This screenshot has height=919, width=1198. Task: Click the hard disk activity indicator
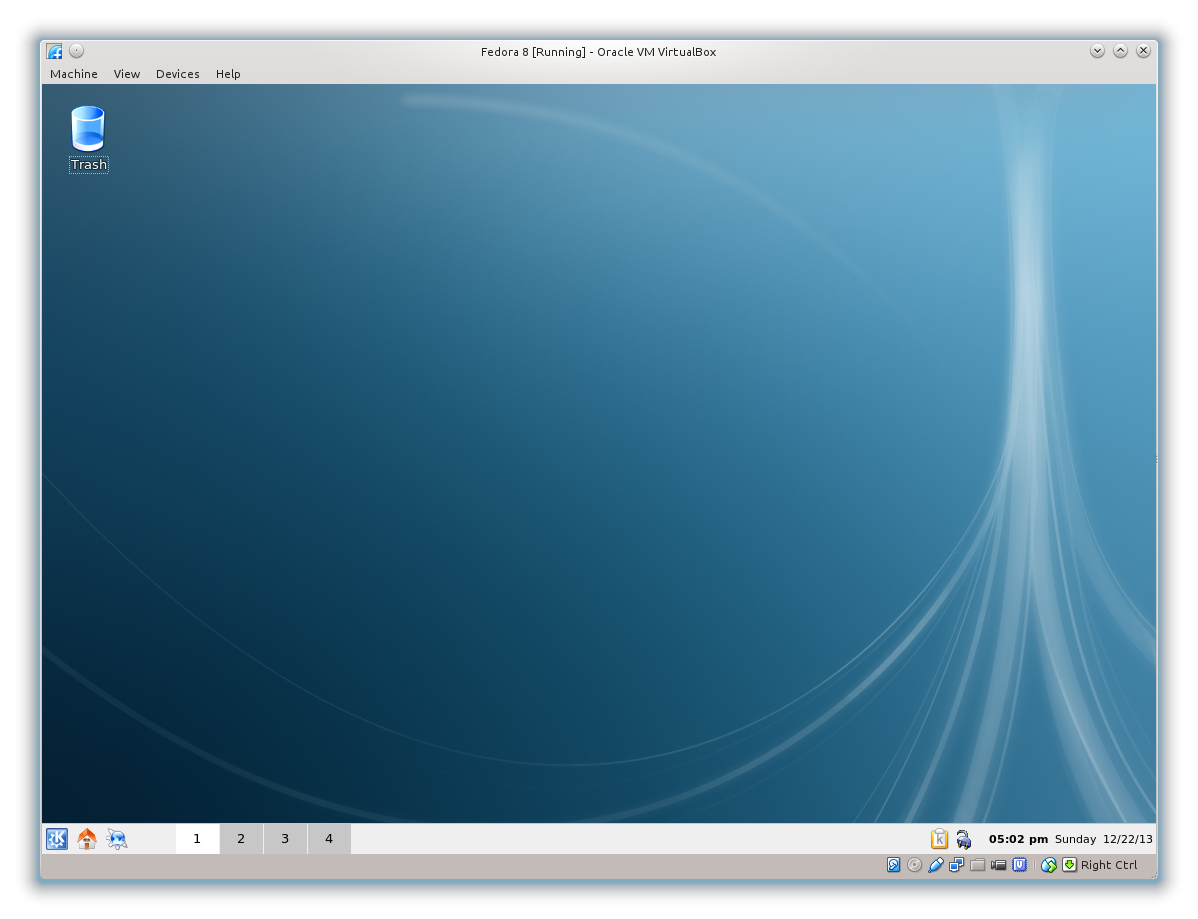(894, 865)
